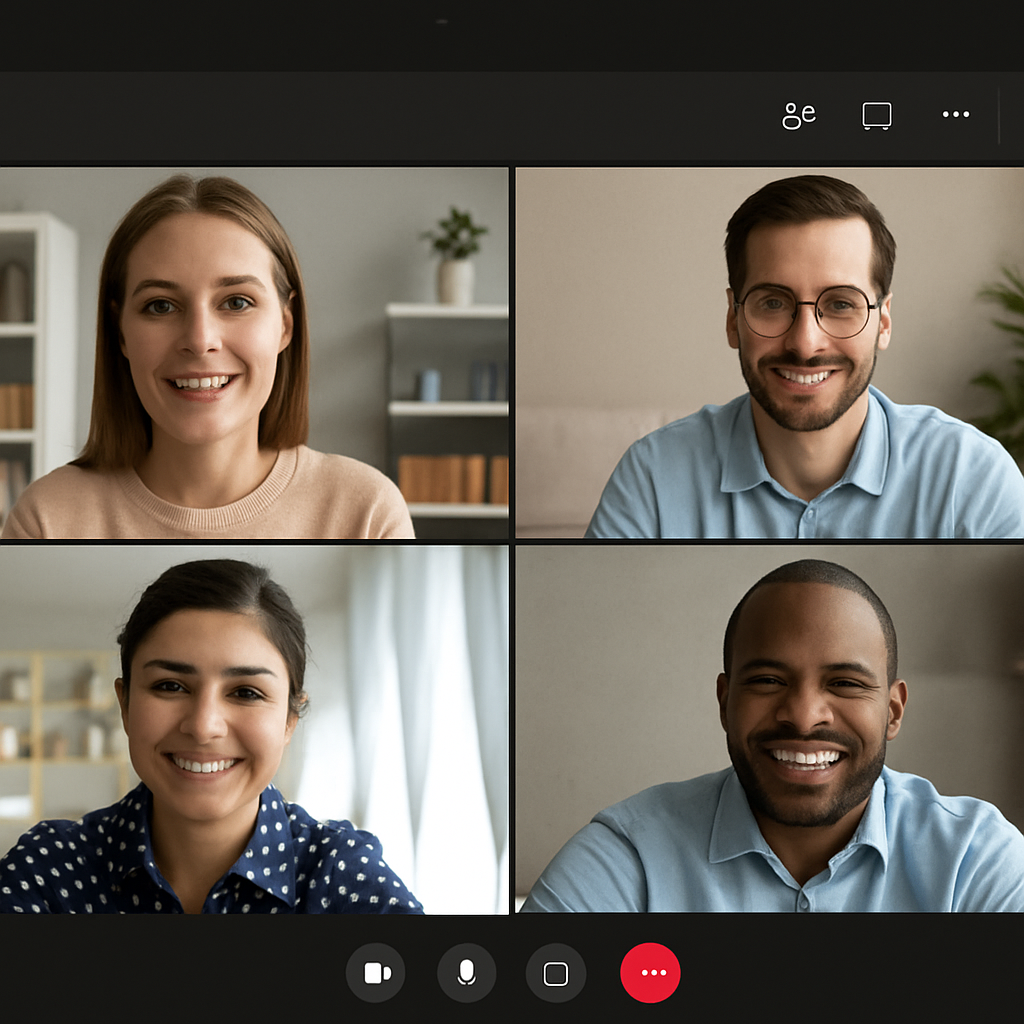Open the white three-dot menu in top bar
1024x1024 pixels.
point(955,115)
